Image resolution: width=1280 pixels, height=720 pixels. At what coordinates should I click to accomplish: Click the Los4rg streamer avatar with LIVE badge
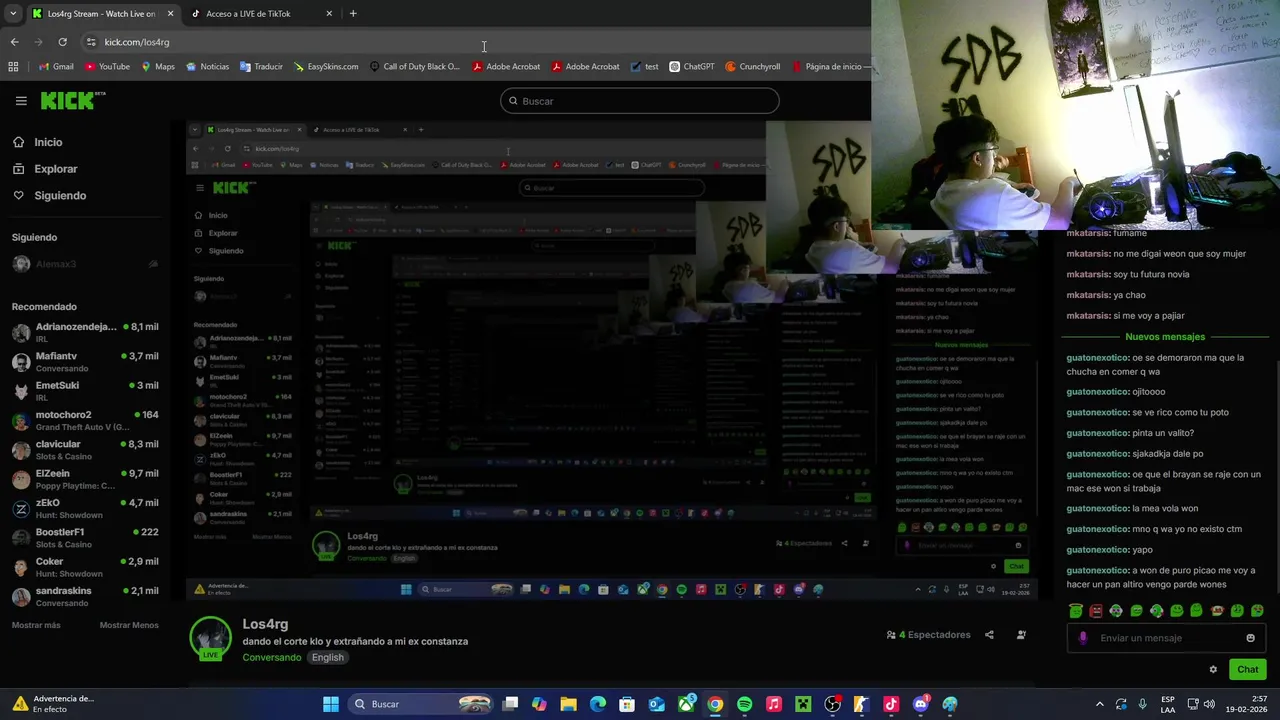(x=210, y=638)
